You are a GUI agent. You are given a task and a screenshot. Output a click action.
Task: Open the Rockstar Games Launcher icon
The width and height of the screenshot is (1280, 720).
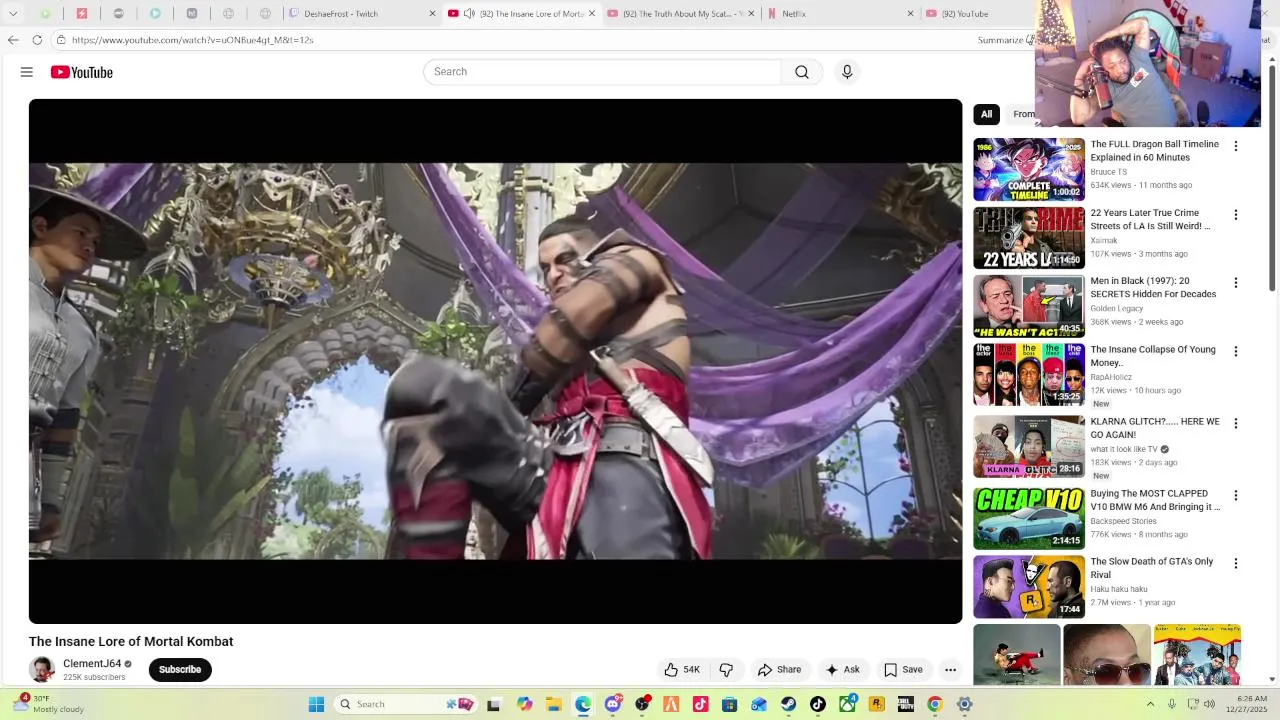pos(876,704)
